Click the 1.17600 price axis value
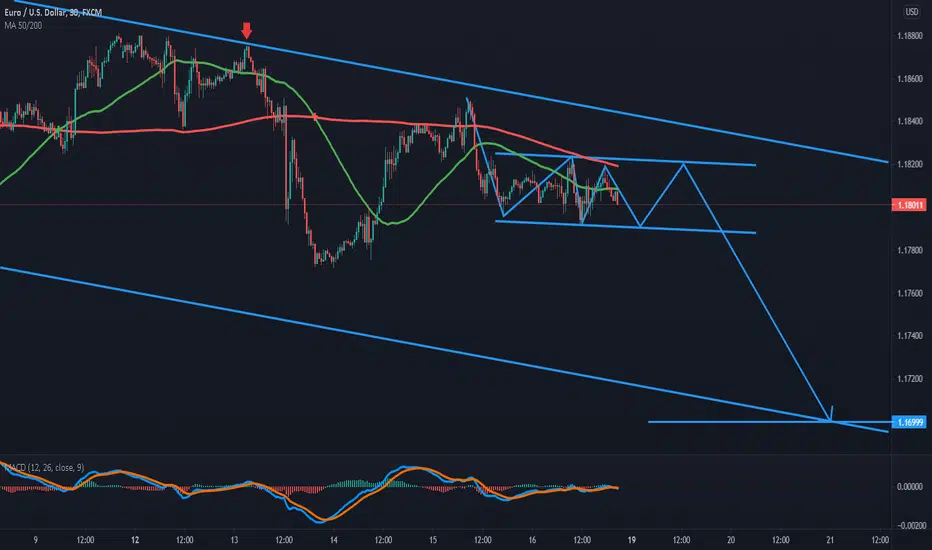 [x=909, y=293]
